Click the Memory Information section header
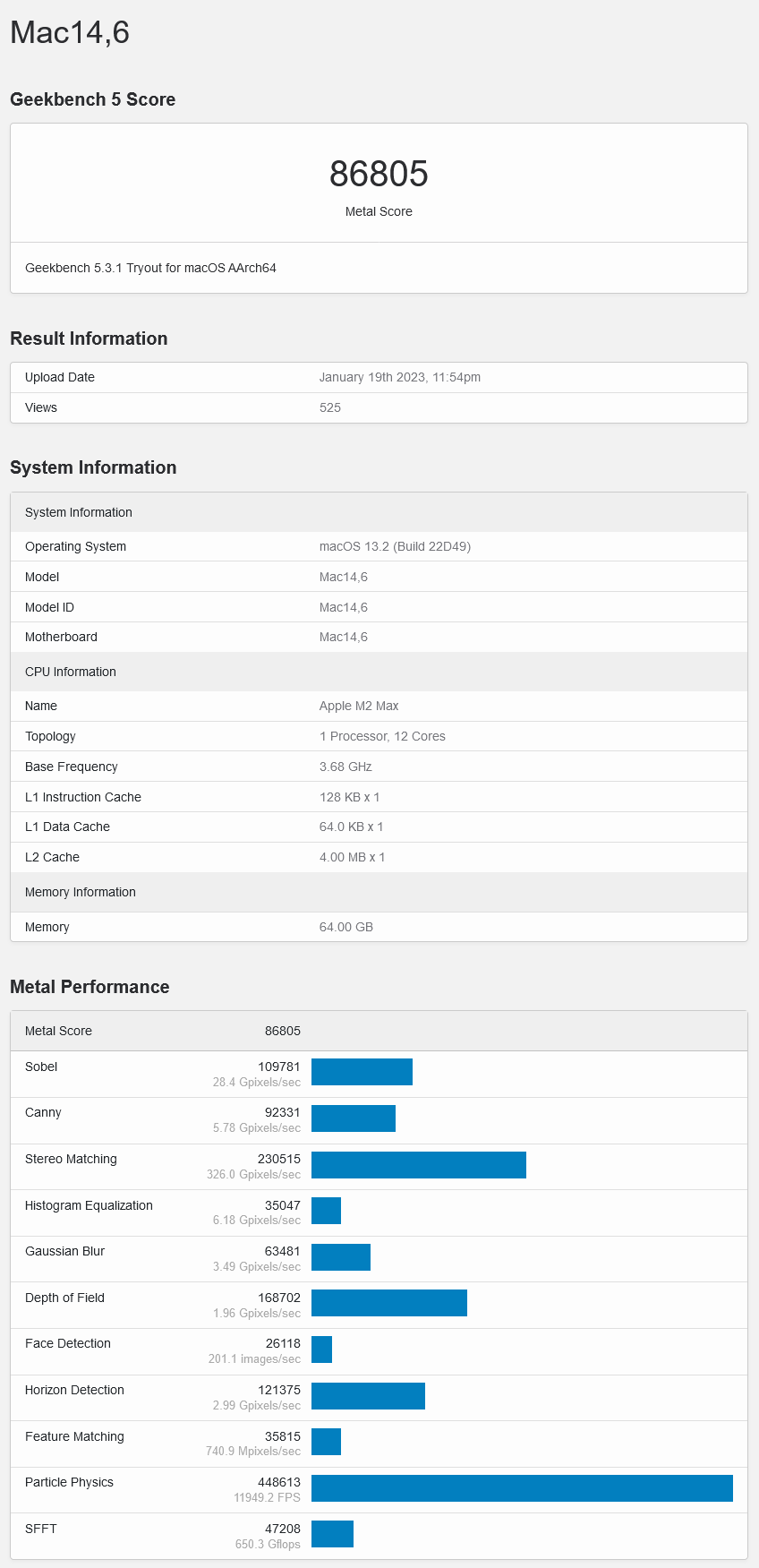Image resolution: width=759 pixels, height=1568 pixels. 81,892
